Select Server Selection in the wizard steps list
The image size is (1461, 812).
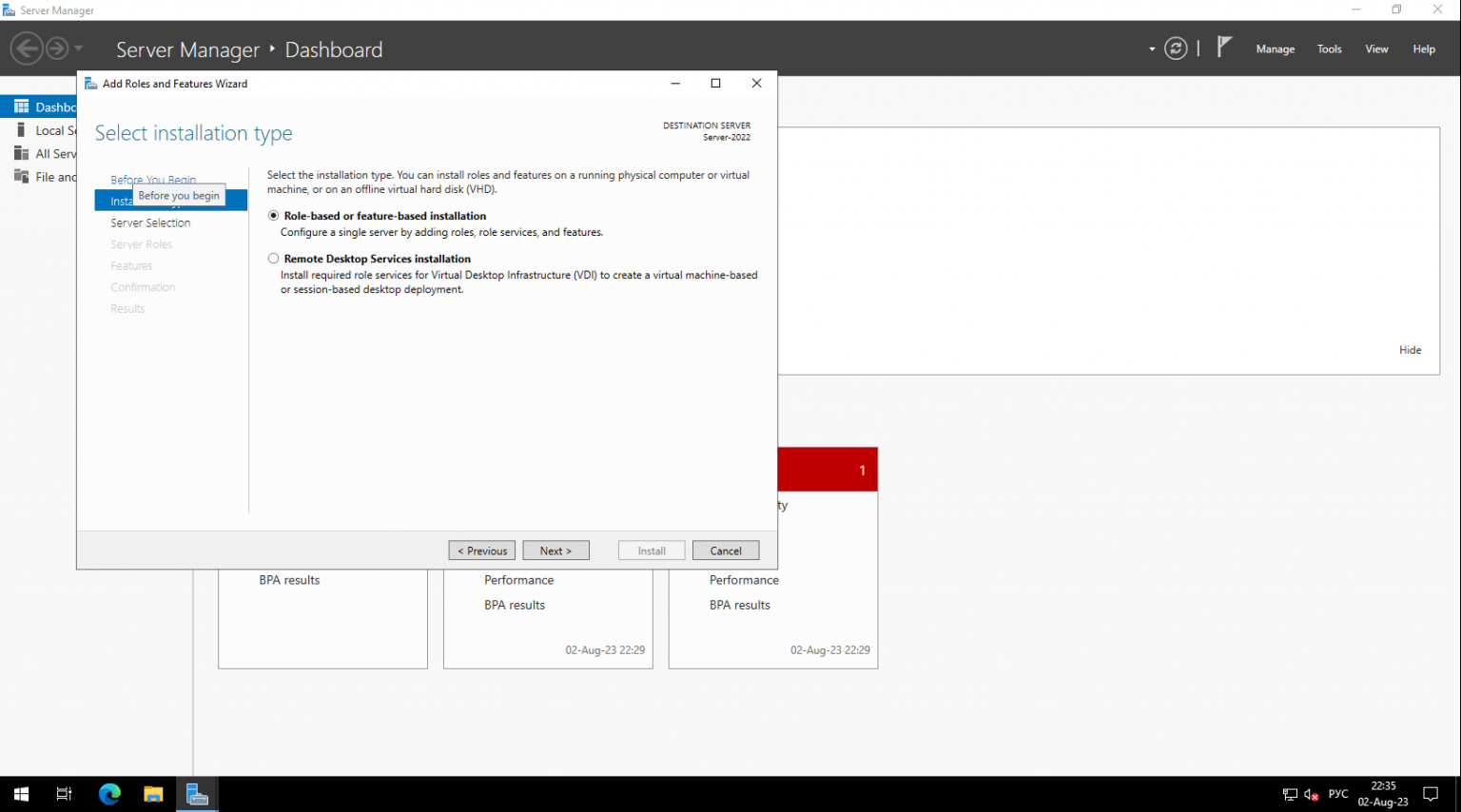[150, 222]
